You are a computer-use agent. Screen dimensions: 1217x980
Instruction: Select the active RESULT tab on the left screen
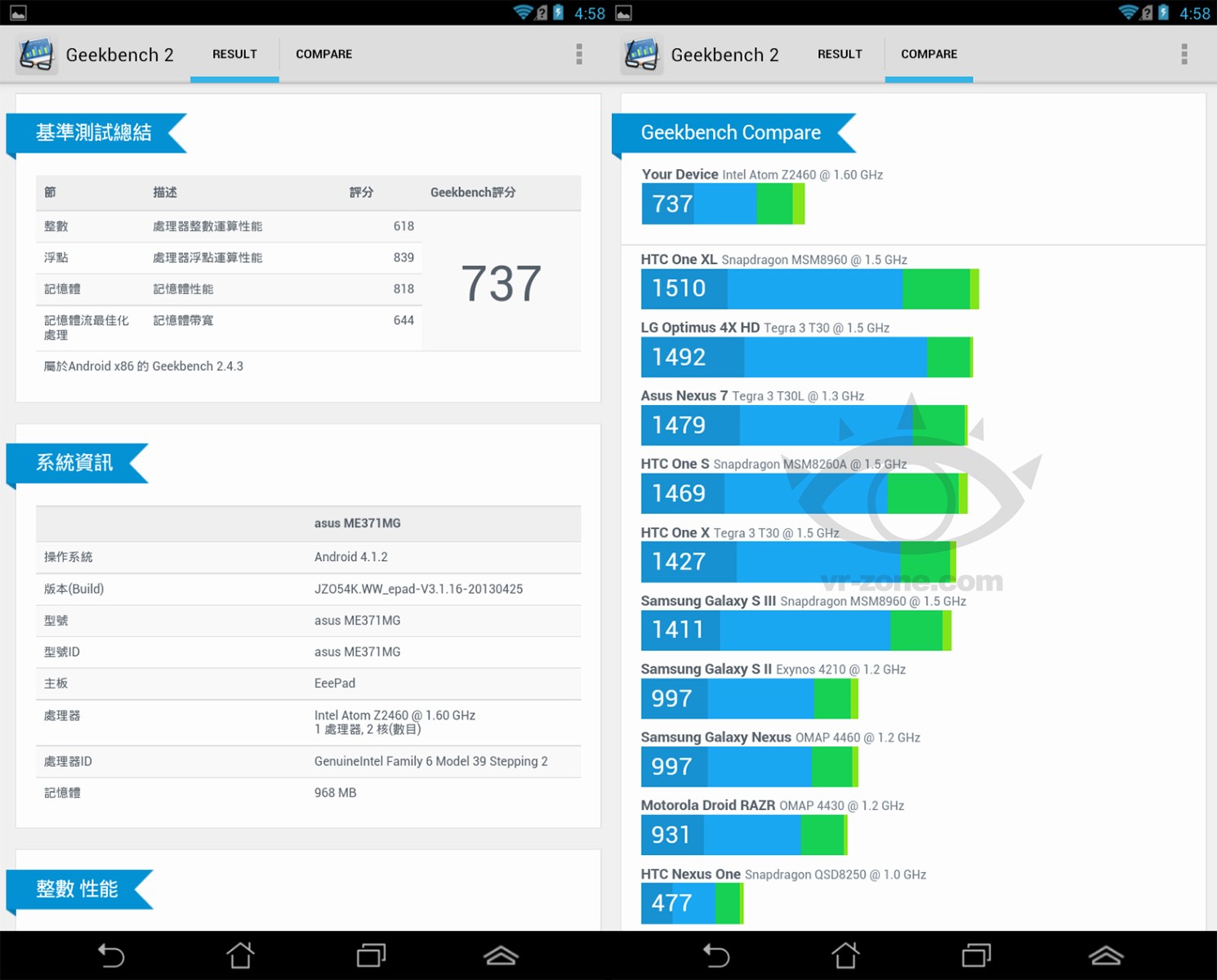coord(234,55)
